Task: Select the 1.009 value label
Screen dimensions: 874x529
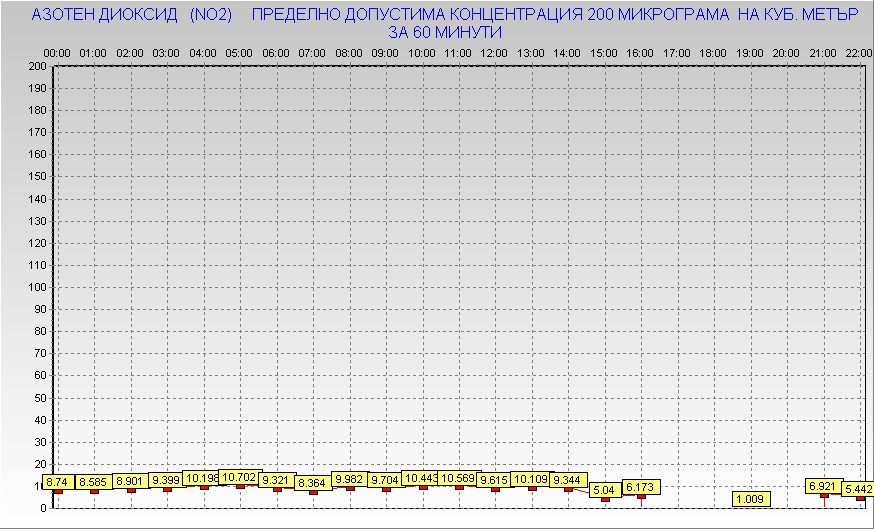Action: pyautogui.click(x=750, y=498)
